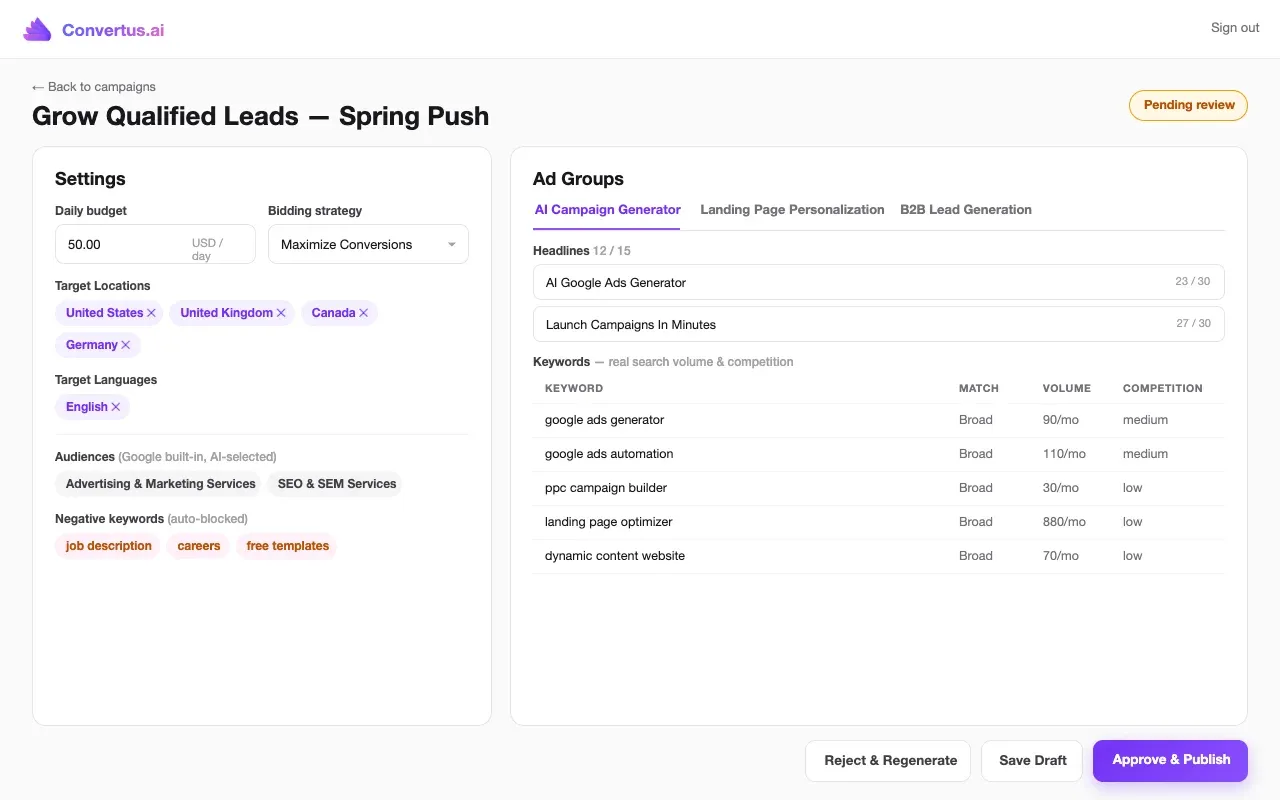
Task: Click the campaign title 'Grow Qualified Leads — Spring Push'
Action: coord(261,116)
